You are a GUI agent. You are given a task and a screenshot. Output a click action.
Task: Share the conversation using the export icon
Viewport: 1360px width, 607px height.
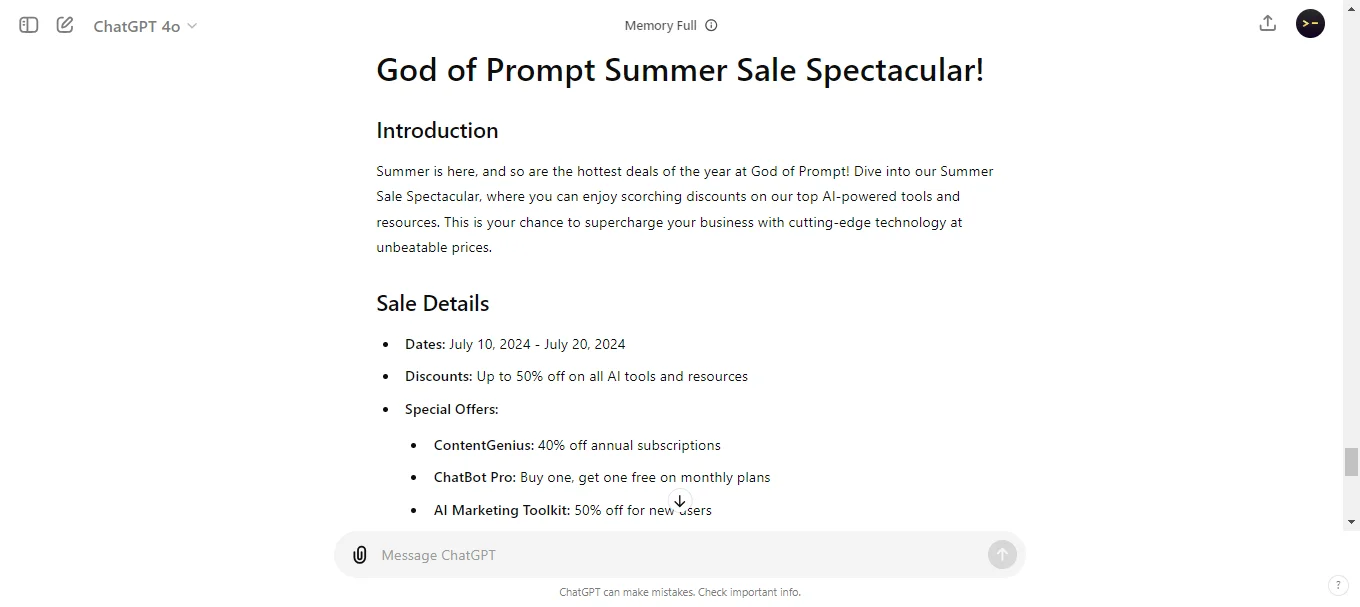(1267, 23)
